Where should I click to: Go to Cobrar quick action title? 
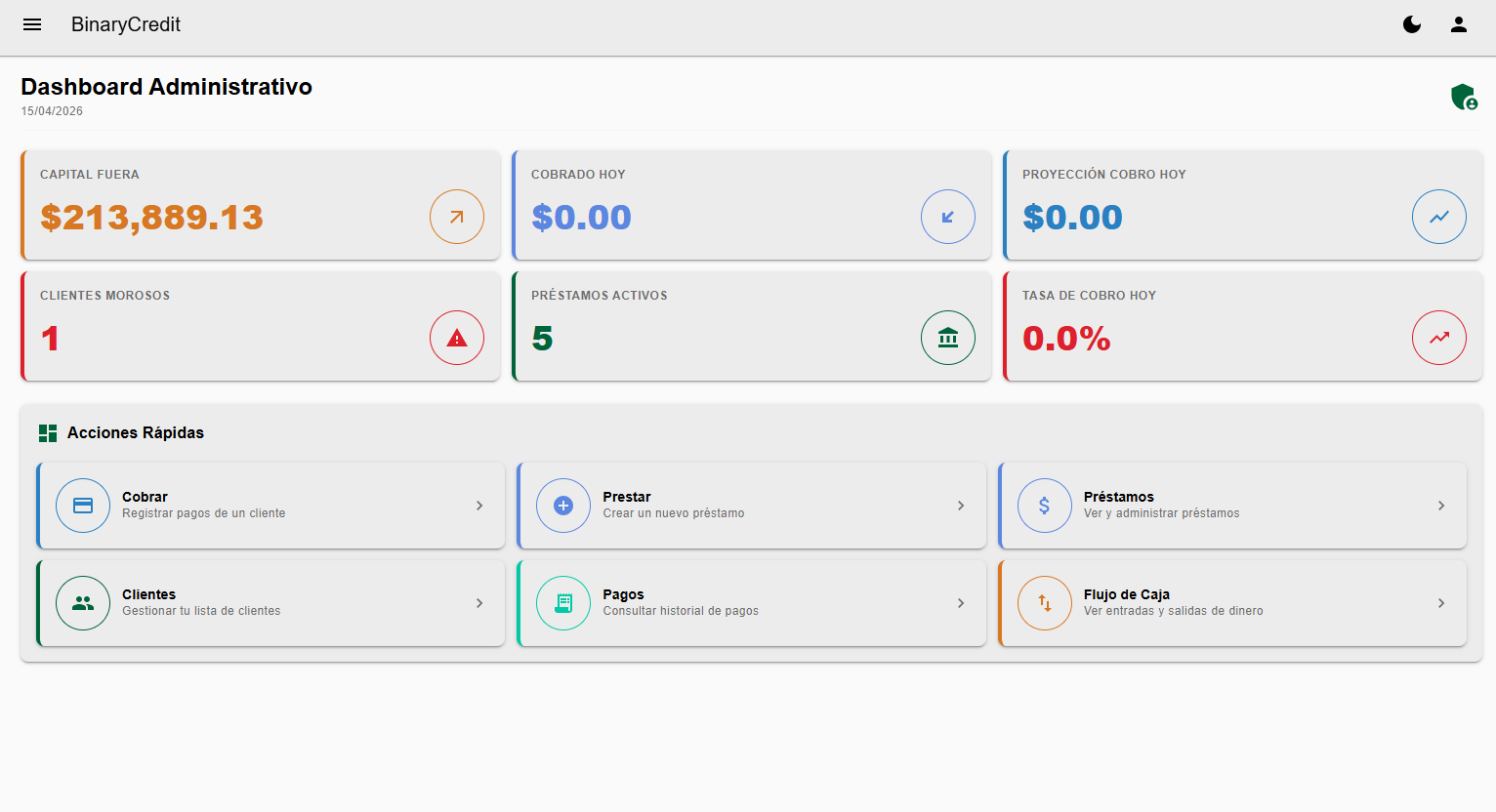[x=145, y=497]
